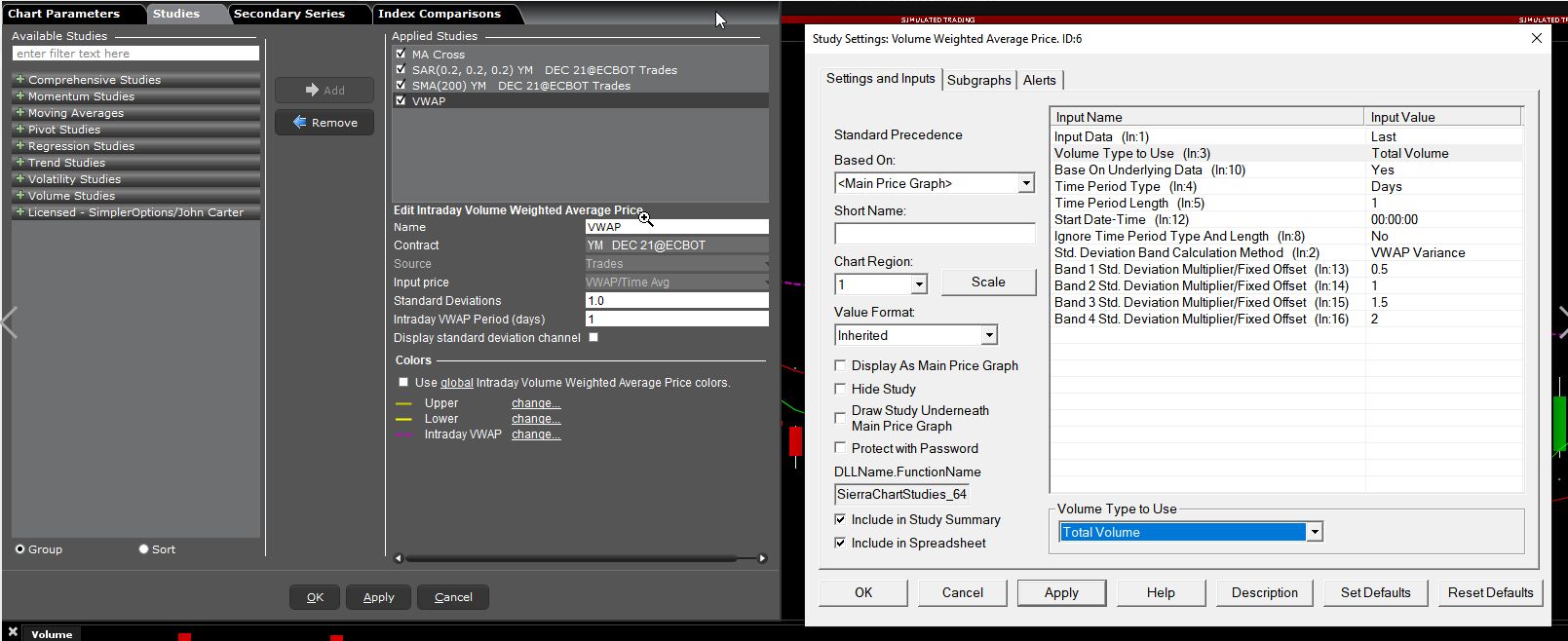
Task: Open the Chart Region dropdown
Action: click(x=919, y=284)
